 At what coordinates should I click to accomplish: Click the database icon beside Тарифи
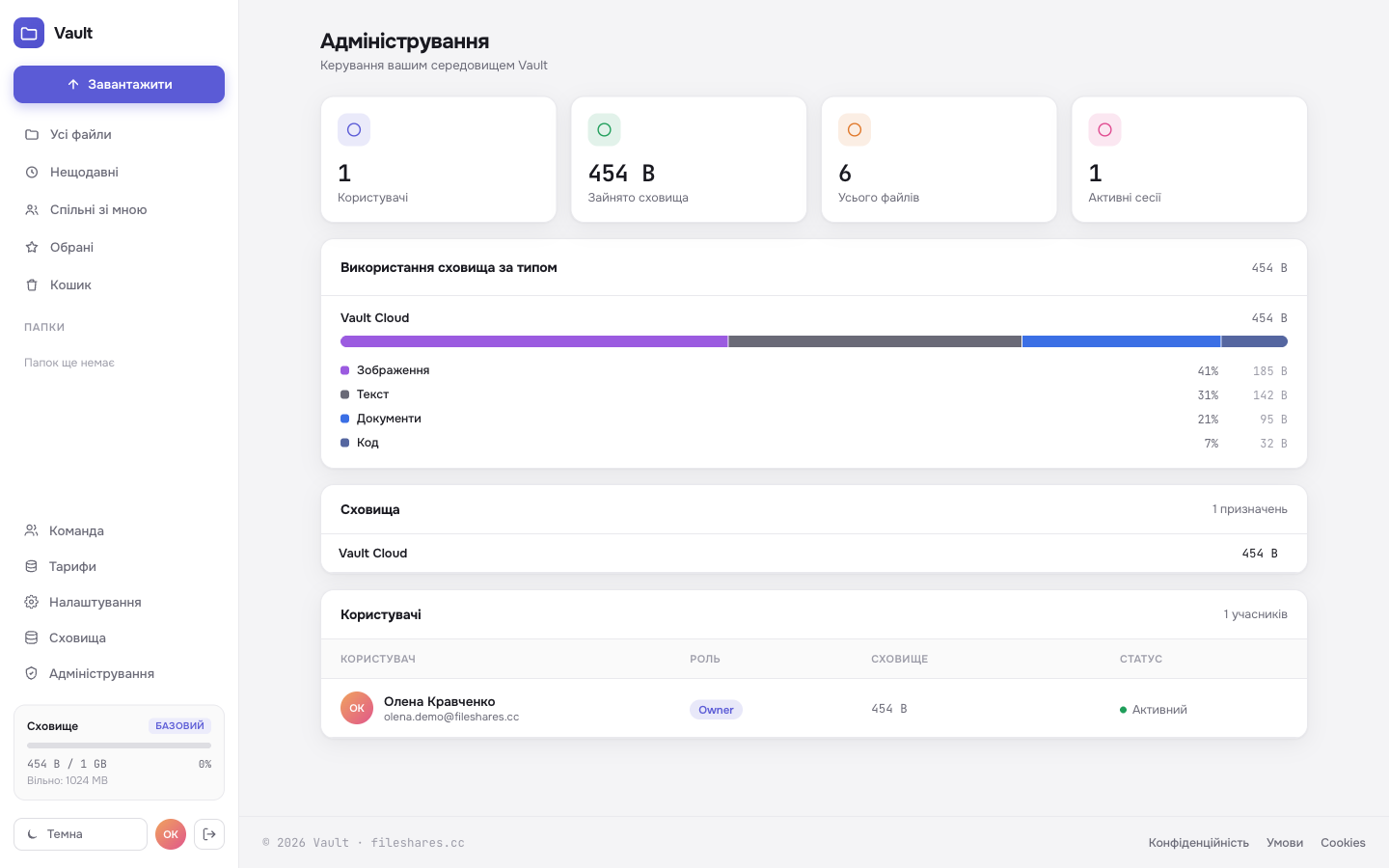31,566
